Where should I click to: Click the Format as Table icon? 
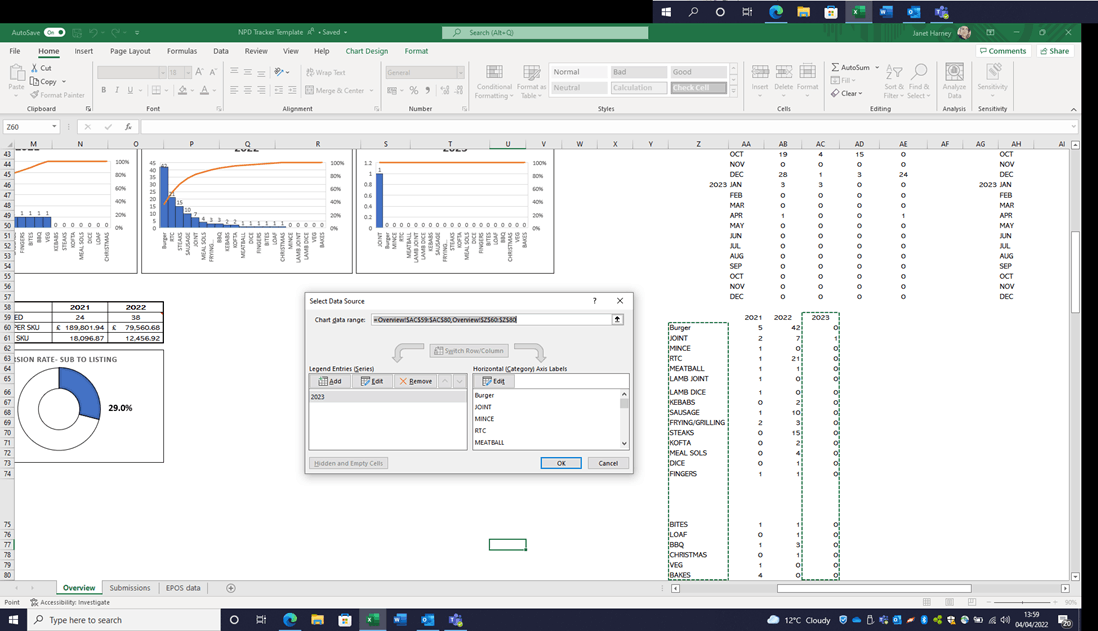[531, 73]
